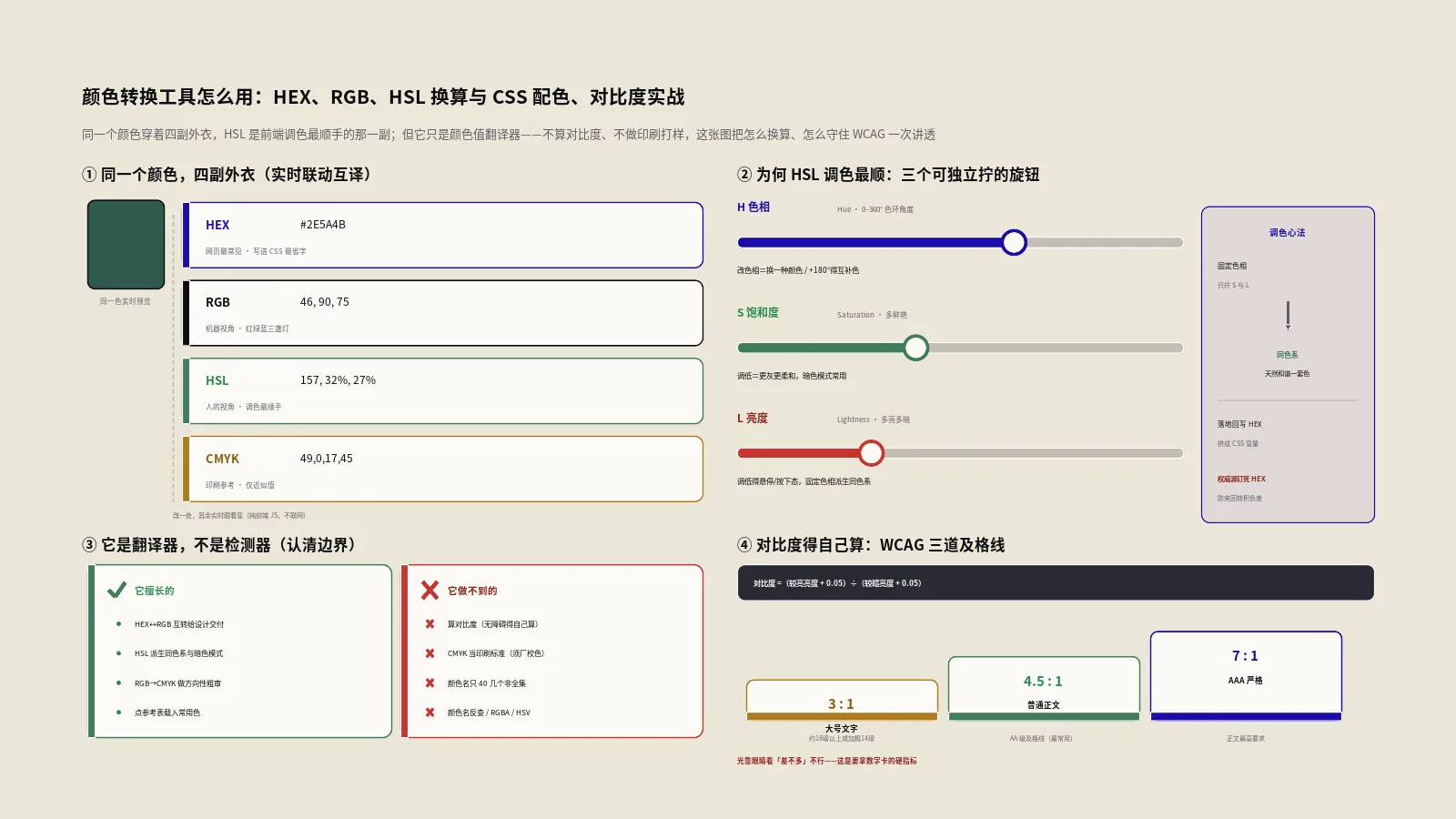The height and width of the screenshot is (819, 1456).
Task: Click the dark 对比度 formula bar
Action: (1056, 583)
